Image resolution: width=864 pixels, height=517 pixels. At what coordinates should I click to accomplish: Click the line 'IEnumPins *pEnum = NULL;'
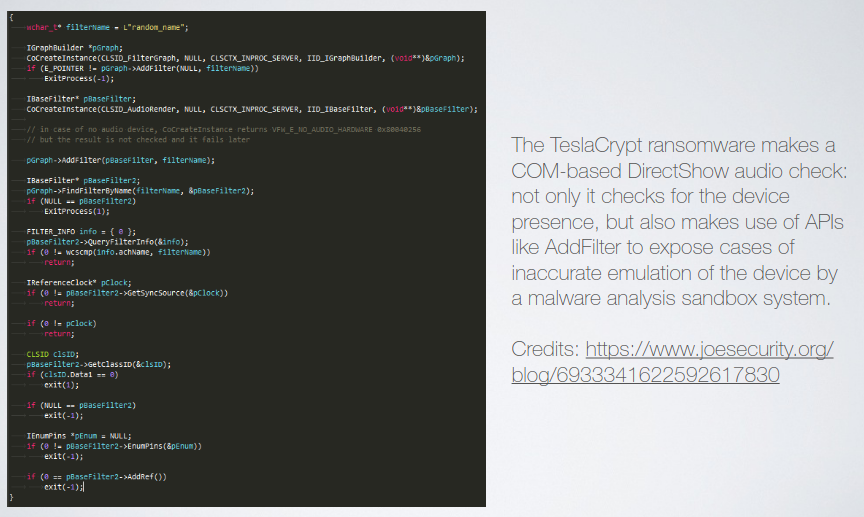point(79,436)
